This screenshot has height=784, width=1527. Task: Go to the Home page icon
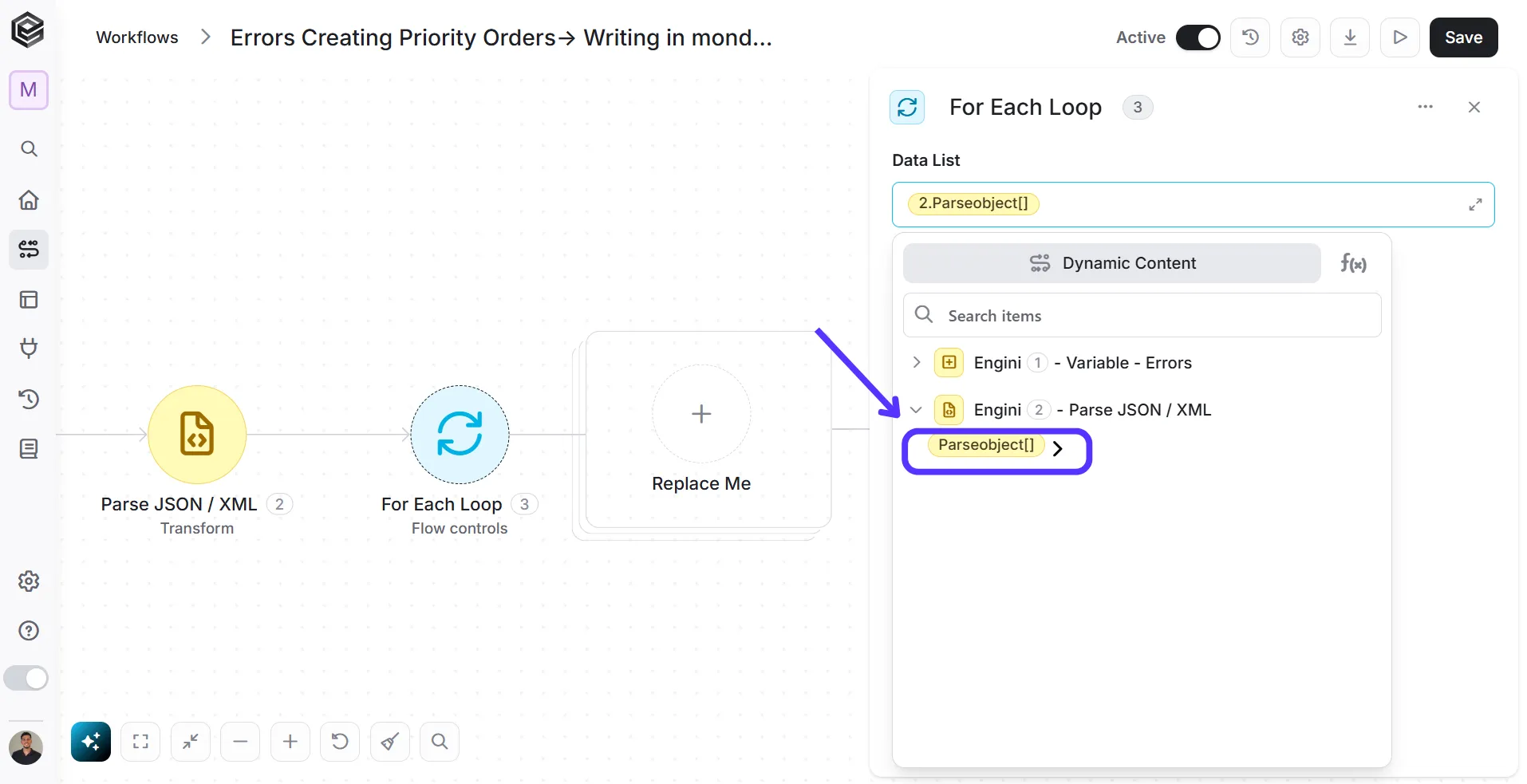[29, 199]
